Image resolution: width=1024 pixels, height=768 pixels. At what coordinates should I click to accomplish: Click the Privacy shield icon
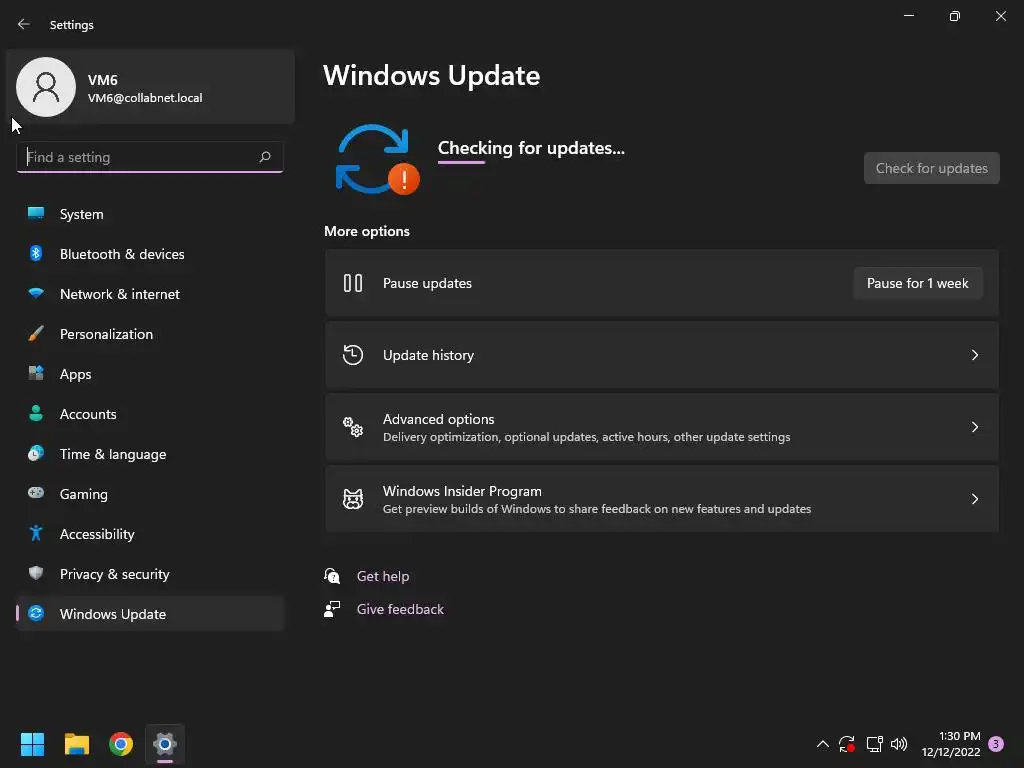pyautogui.click(x=36, y=573)
